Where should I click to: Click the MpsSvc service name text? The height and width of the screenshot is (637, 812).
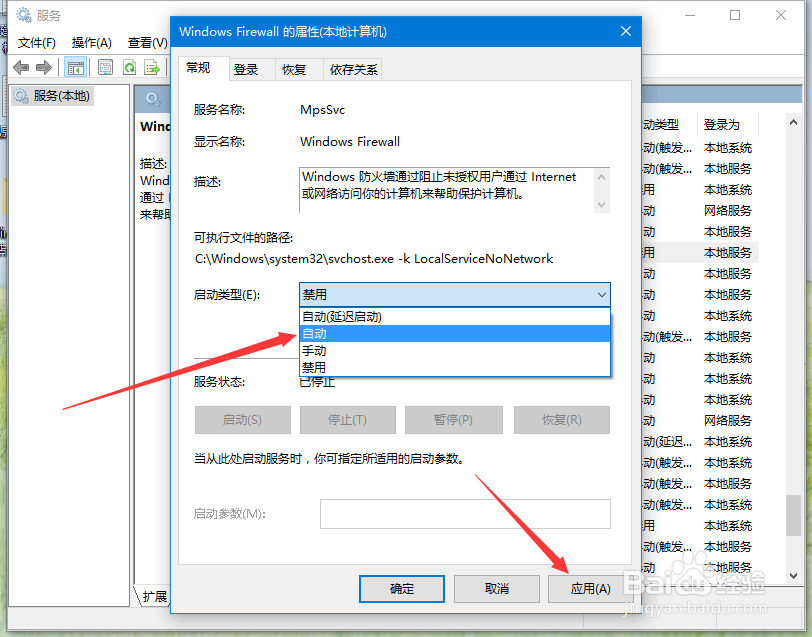(x=322, y=110)
